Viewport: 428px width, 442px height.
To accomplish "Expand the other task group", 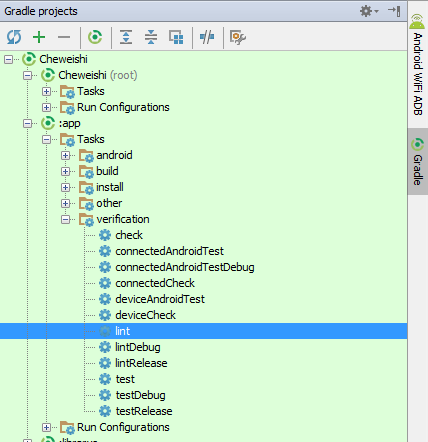I will tap(66, 203).
